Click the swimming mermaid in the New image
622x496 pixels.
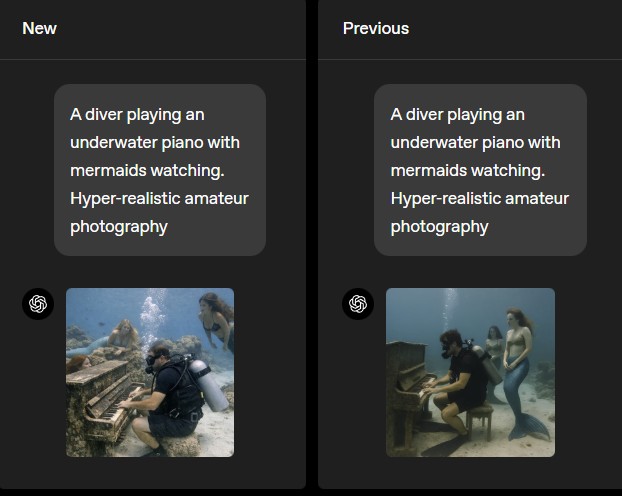click(217, 318)
